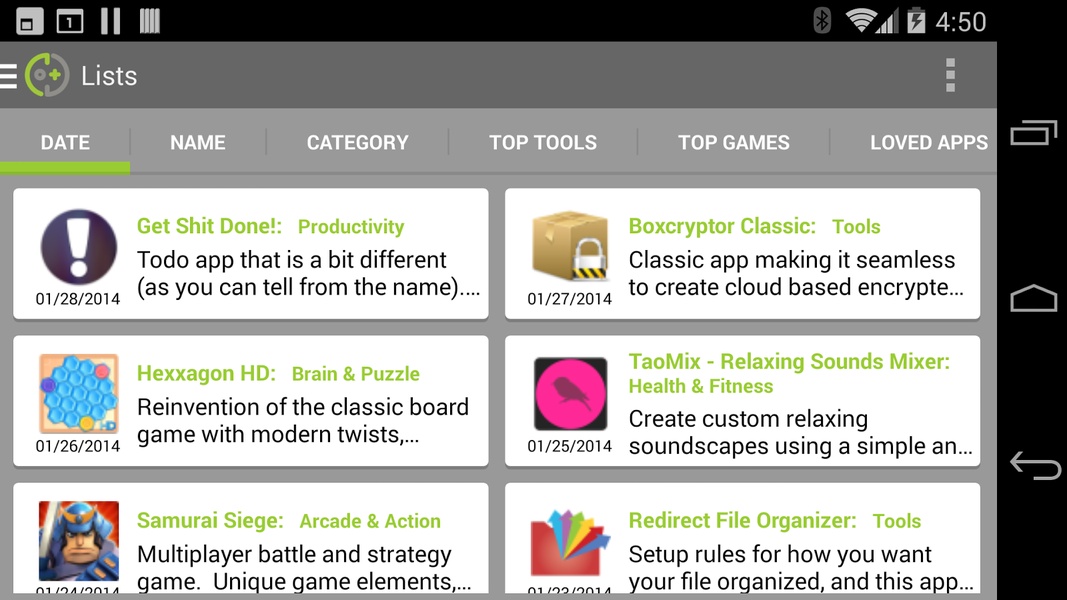Tap the Health & Fitness category label
Image resolution: width=1067 pixels, height=600 pixels.
point(701,386)
